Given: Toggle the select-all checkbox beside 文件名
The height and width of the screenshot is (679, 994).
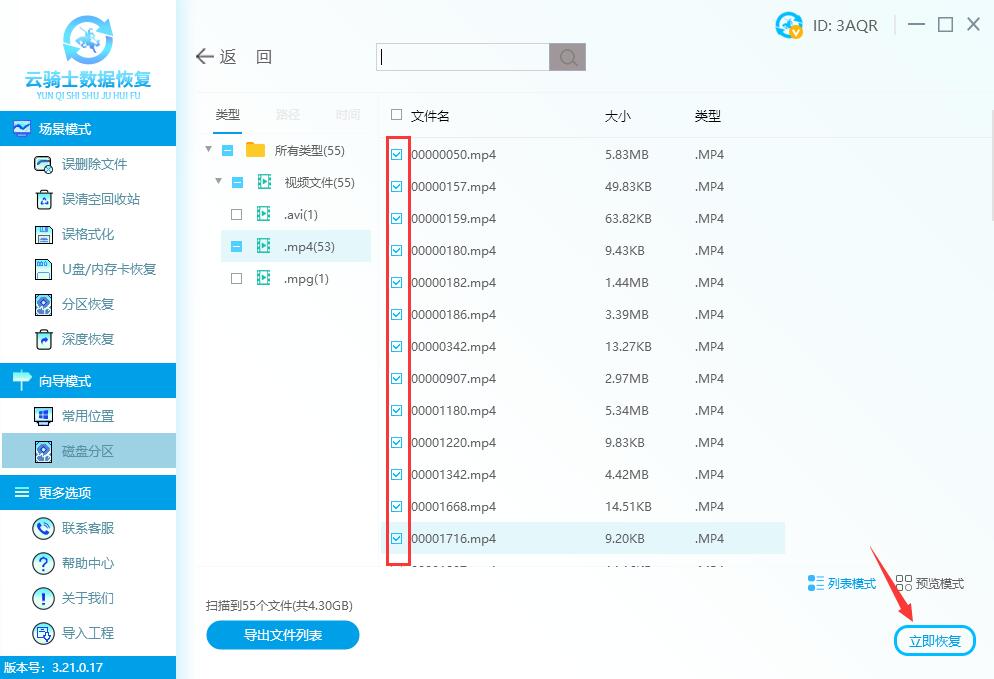Looking at the screenshot, I should pos(397,115).
